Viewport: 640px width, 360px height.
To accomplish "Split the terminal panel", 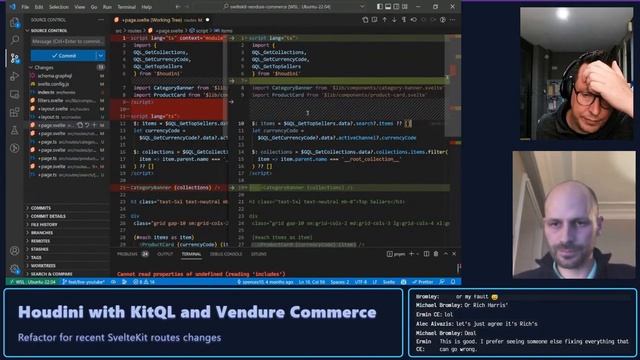I will [x=426, y=254].
